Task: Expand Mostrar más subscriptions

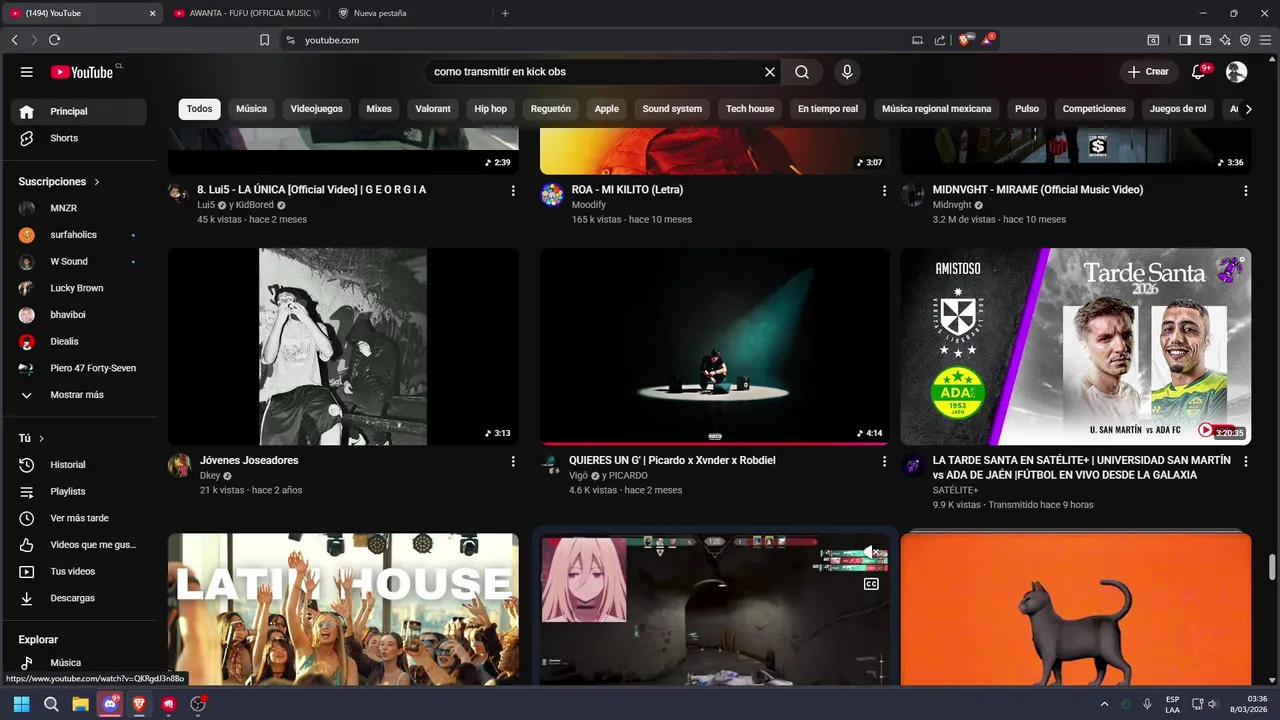Action: pyautogui.click(x=78, y=395)
